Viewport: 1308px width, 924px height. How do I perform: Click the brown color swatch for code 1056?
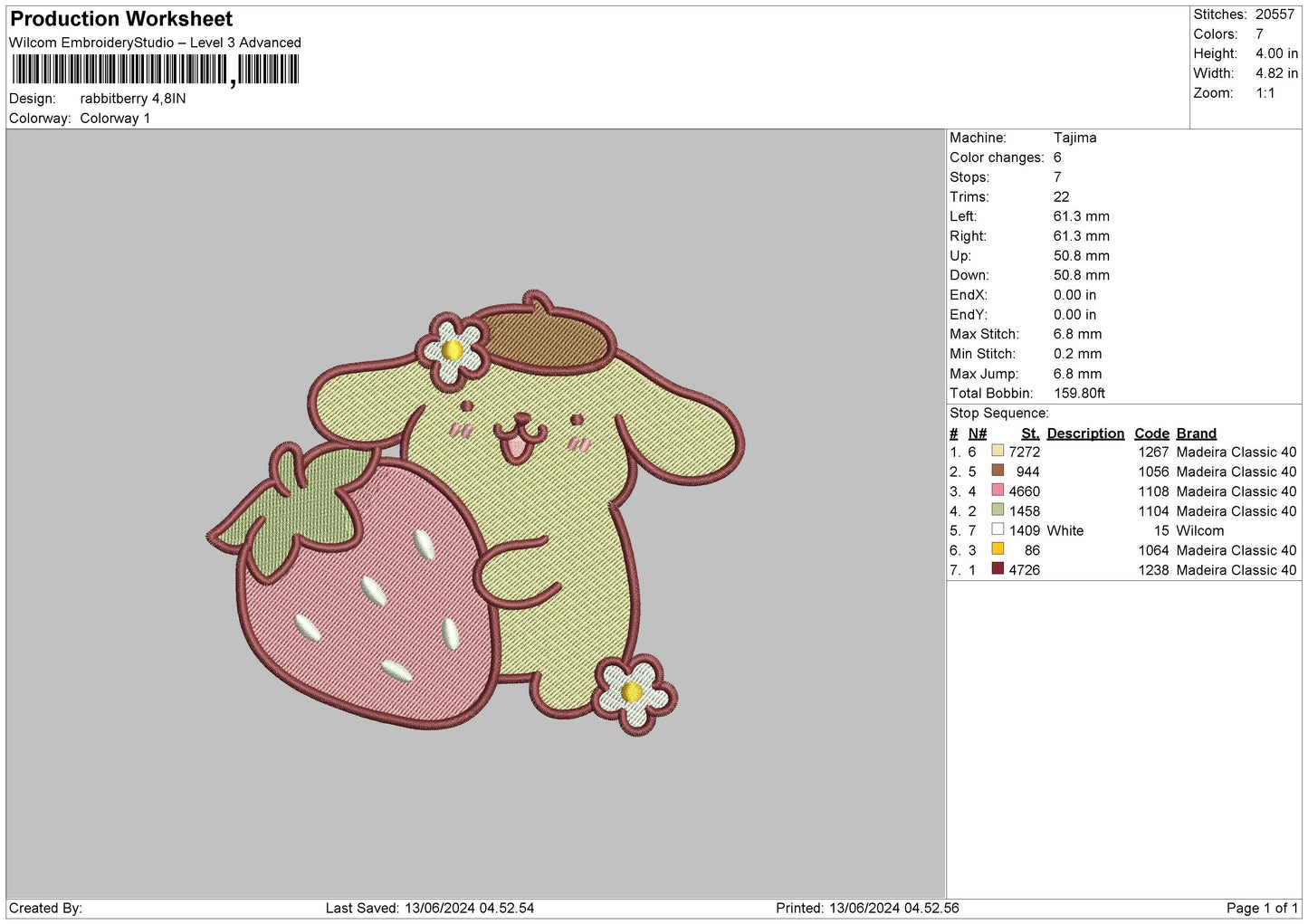tap(998, 471)
